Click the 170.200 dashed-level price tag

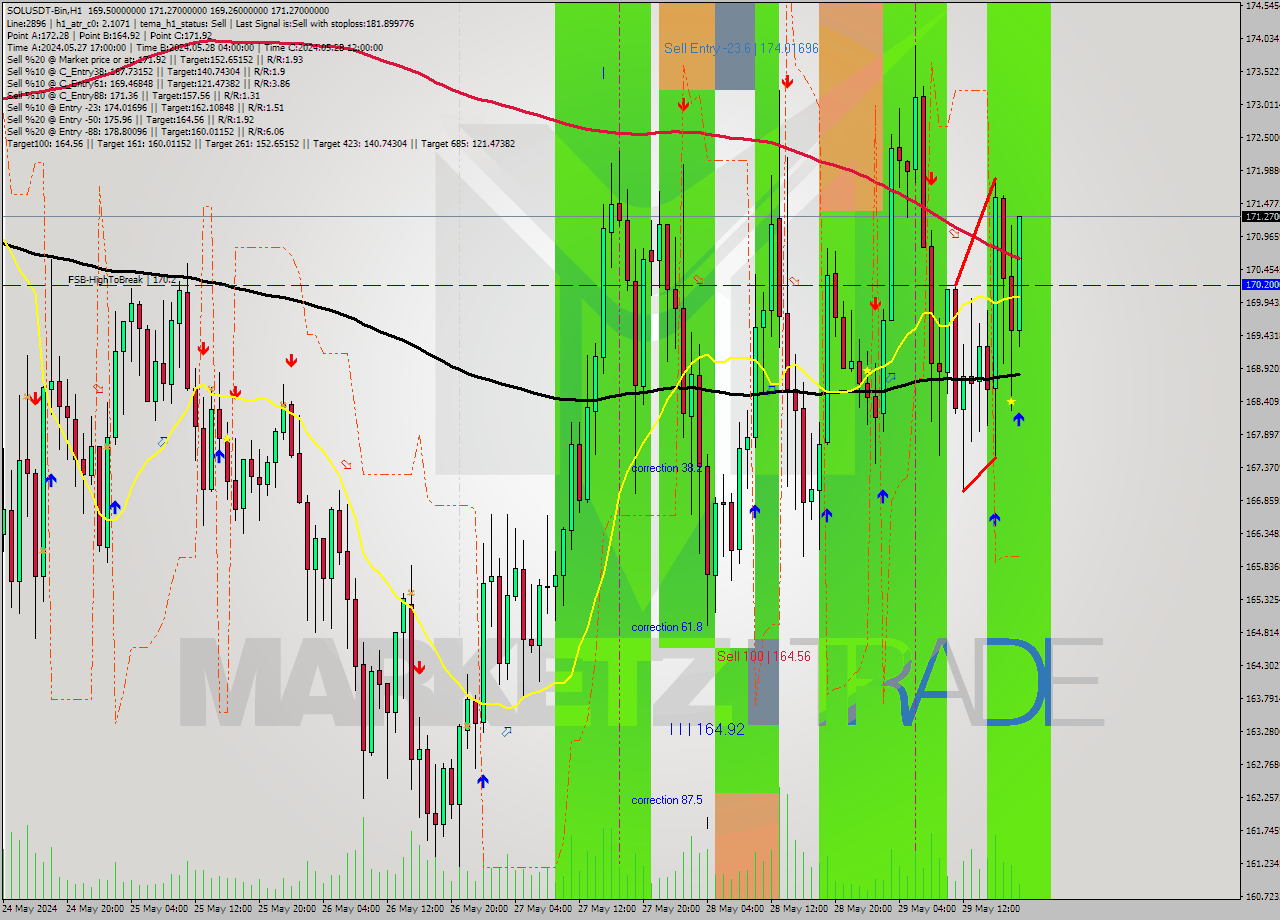tap(1260, 285)
